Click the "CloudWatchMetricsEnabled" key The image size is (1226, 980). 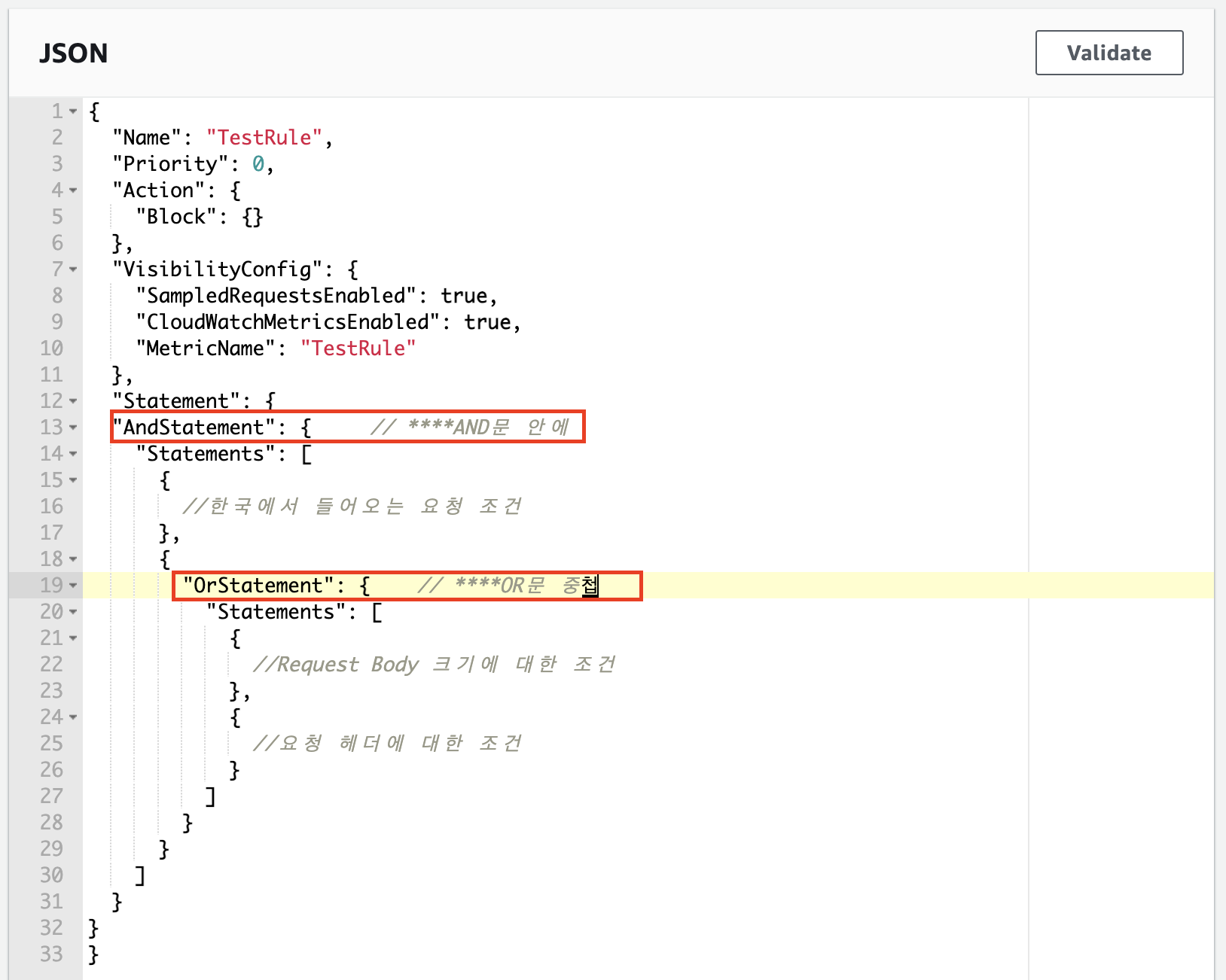click(x=288, y=322)
